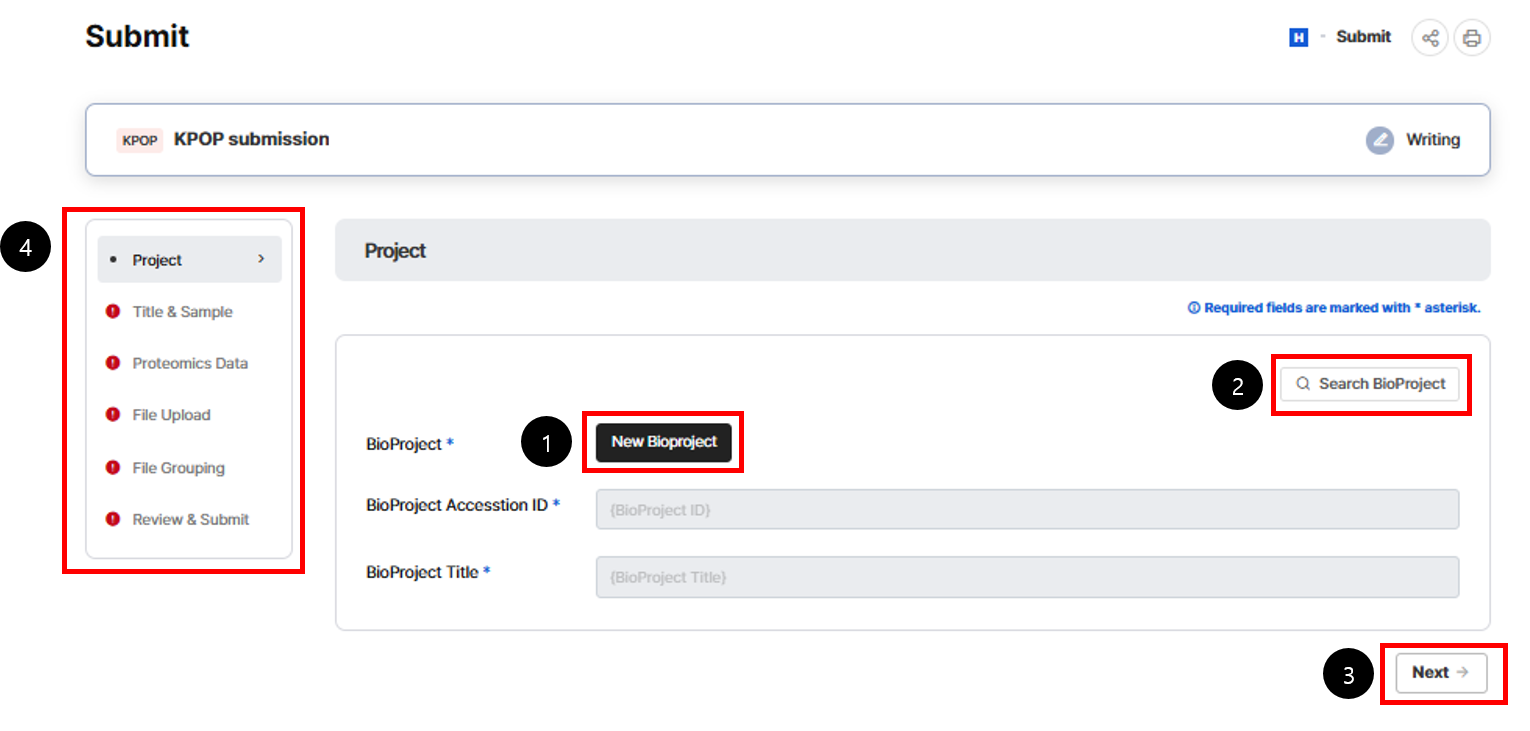1530x731 pixels.
Task: Click the KPOP badge label
Action: pos(140,140)
